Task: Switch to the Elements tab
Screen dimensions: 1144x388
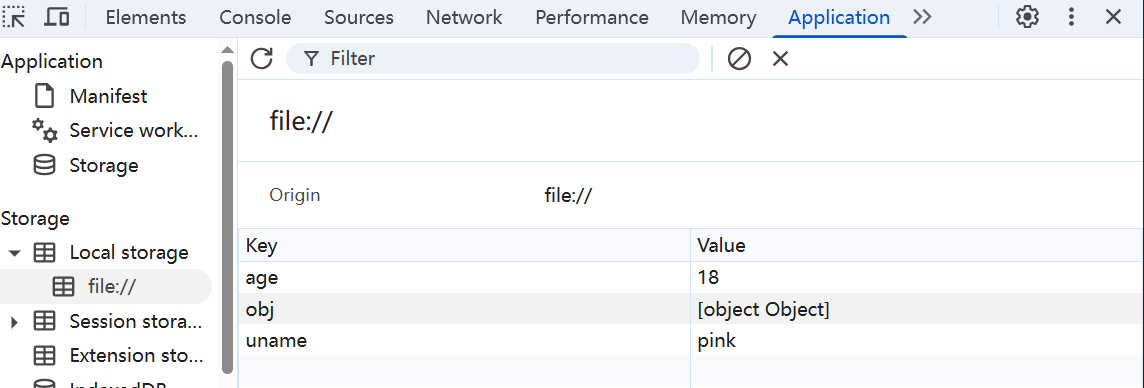Action: click(x=146, y=18)
